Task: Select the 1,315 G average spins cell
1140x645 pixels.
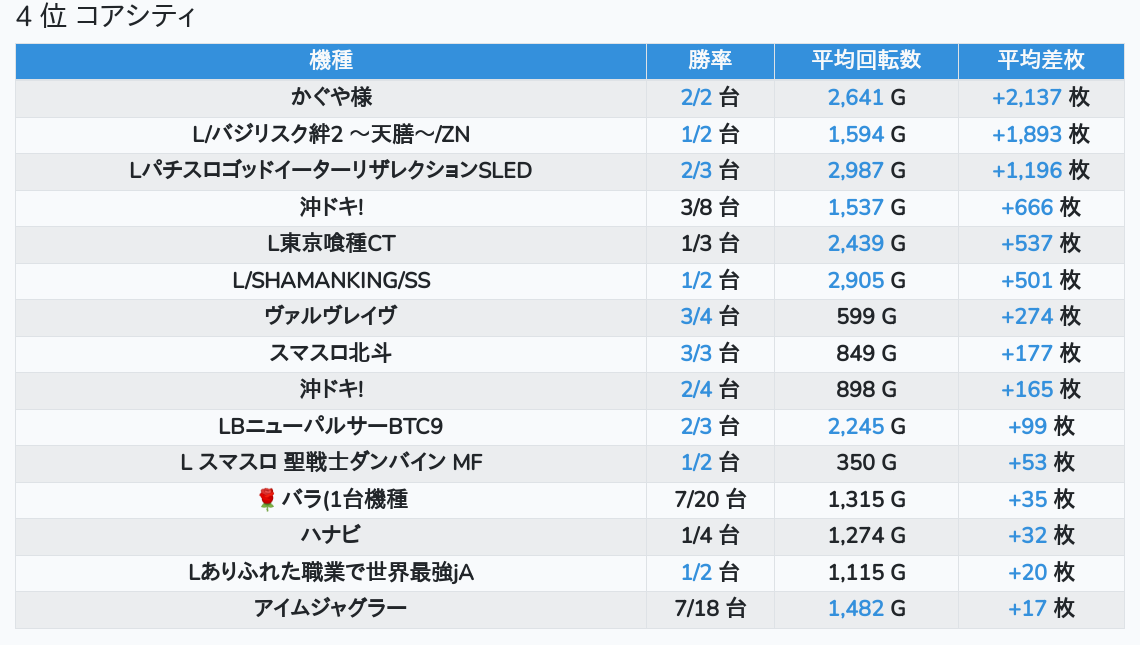Action: (866, 500)
